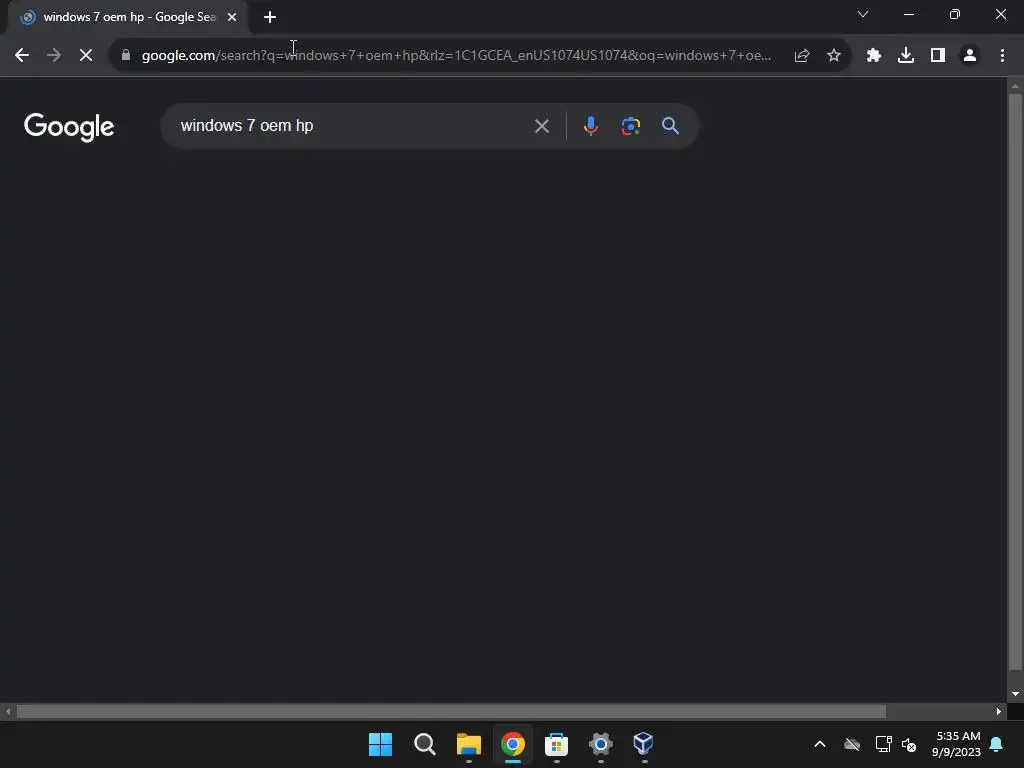Open the tab search chevron
This screenshot has width=1024, height=768.
pos(863,14)
